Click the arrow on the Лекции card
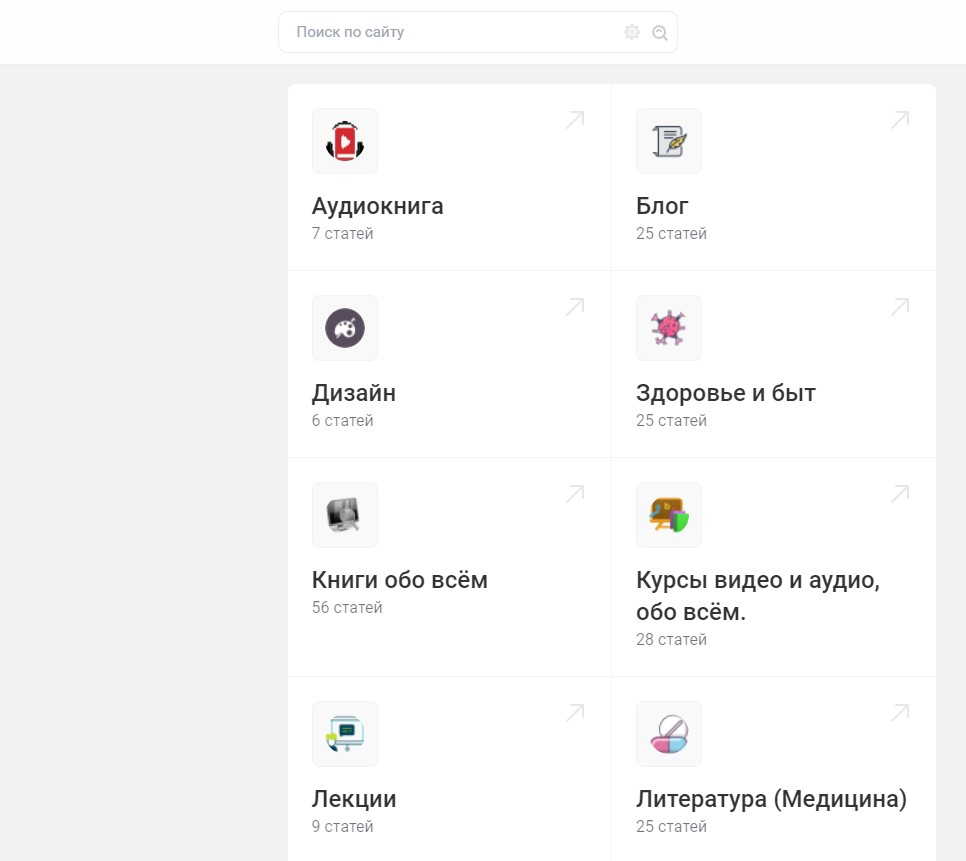This screenshot has width=966, height=861. pos(575,713)
